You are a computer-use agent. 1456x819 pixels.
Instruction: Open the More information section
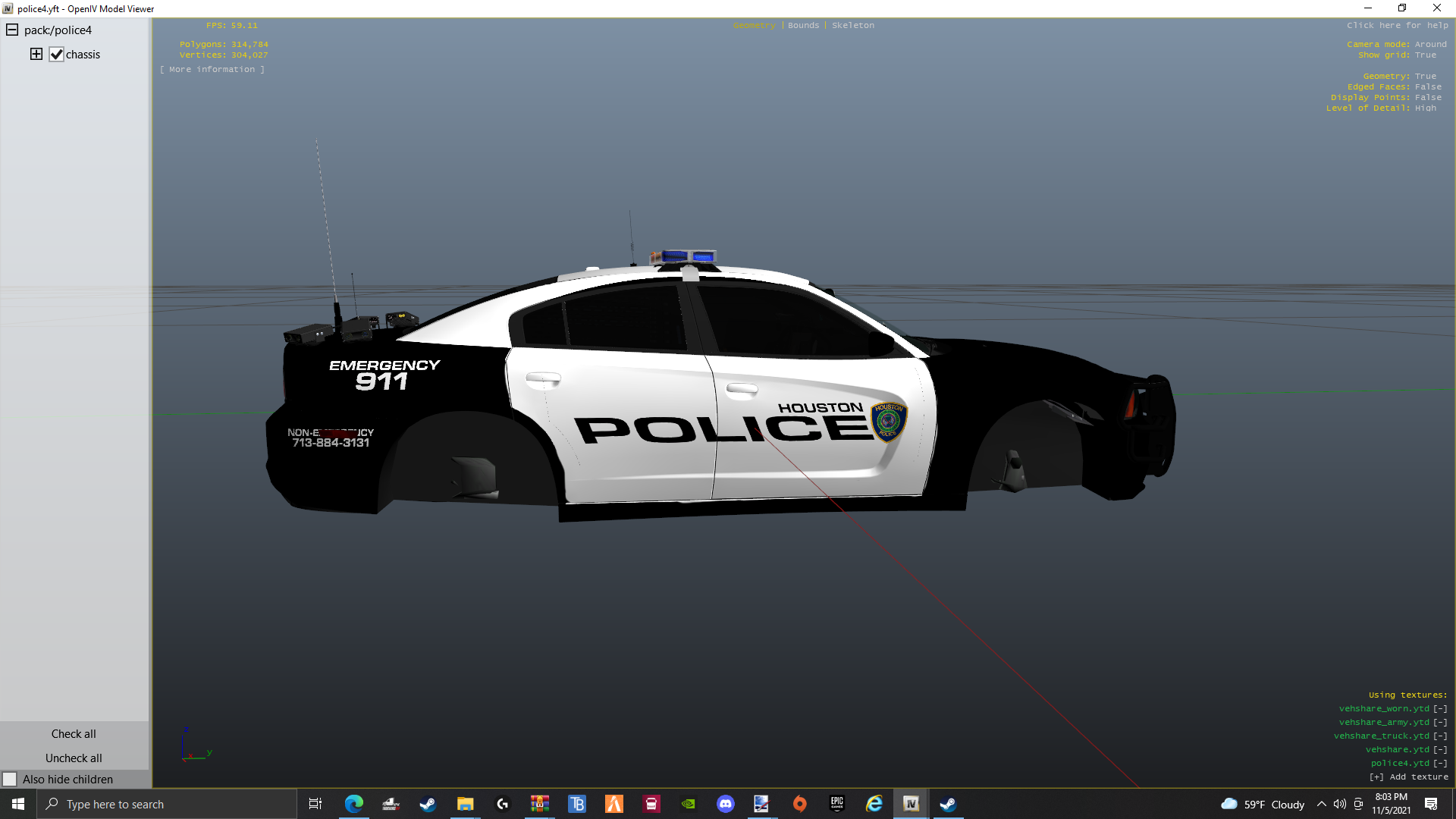(x=212, y=69)
